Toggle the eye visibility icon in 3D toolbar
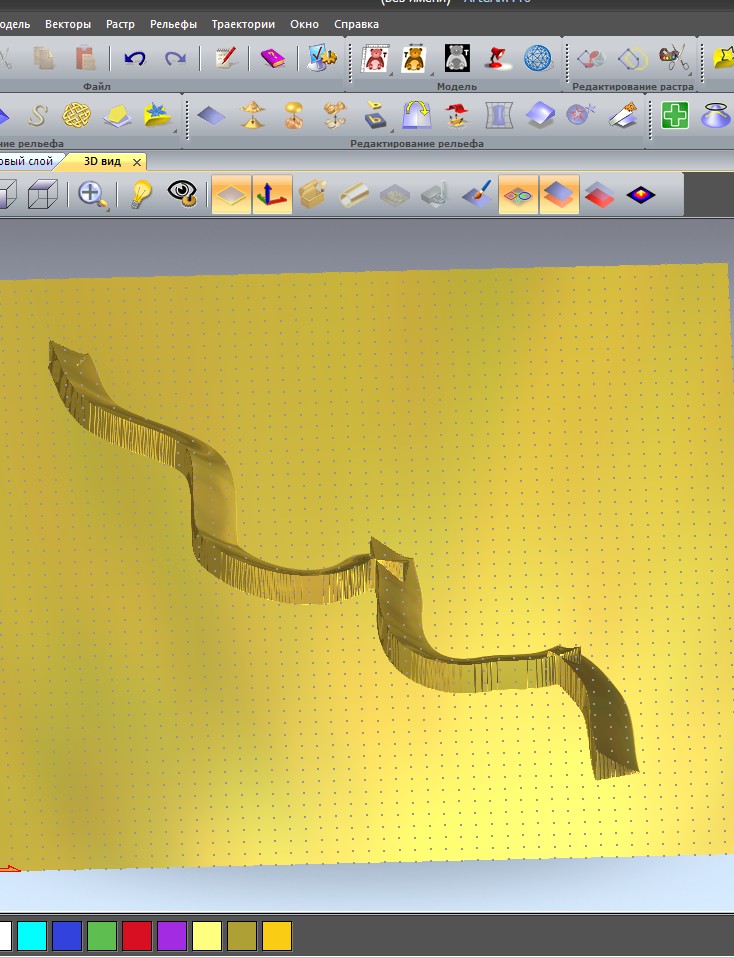The image size is (734, 958). [x=182, y=193]
